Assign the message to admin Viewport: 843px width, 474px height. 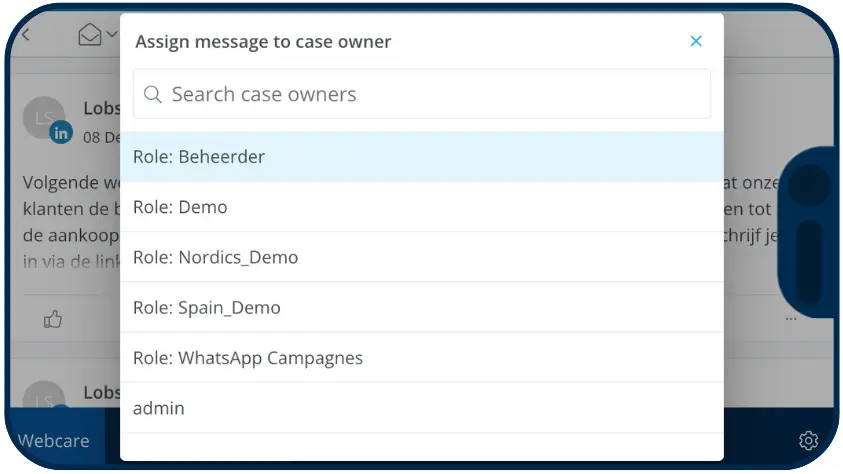(x=421, y=408)
